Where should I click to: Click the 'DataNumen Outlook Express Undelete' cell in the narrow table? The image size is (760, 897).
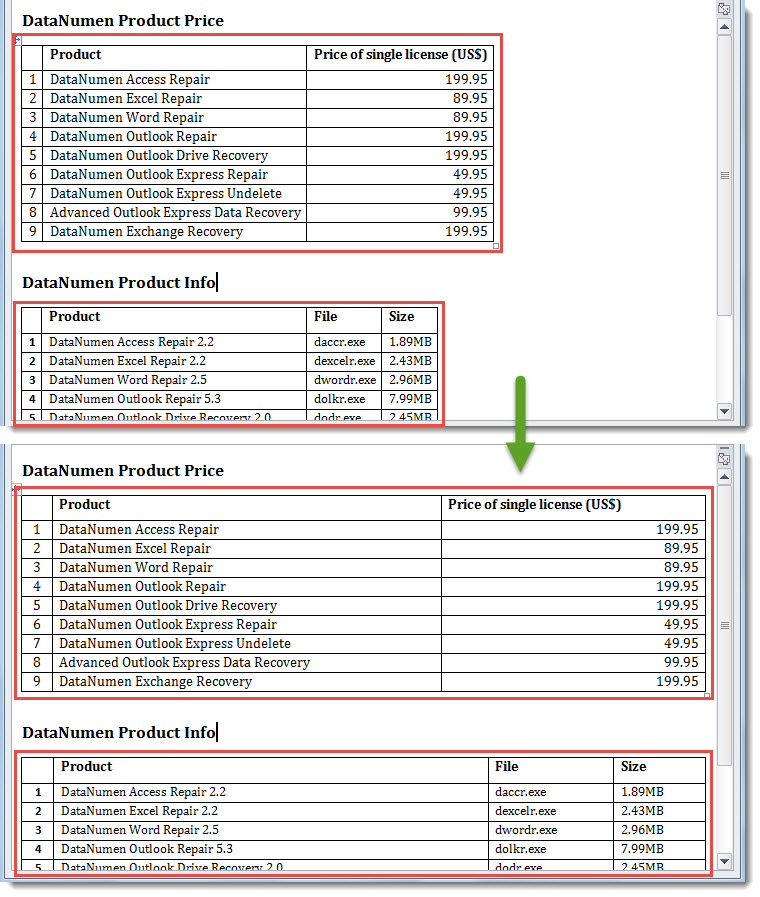166,194
